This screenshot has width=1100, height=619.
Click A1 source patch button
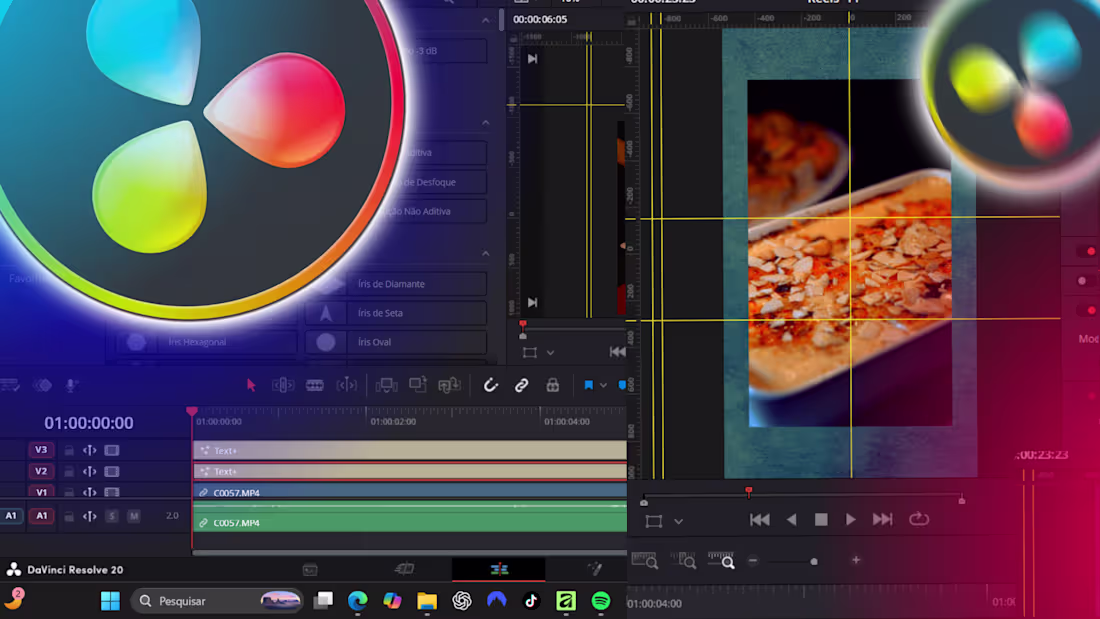click(11, 516)
